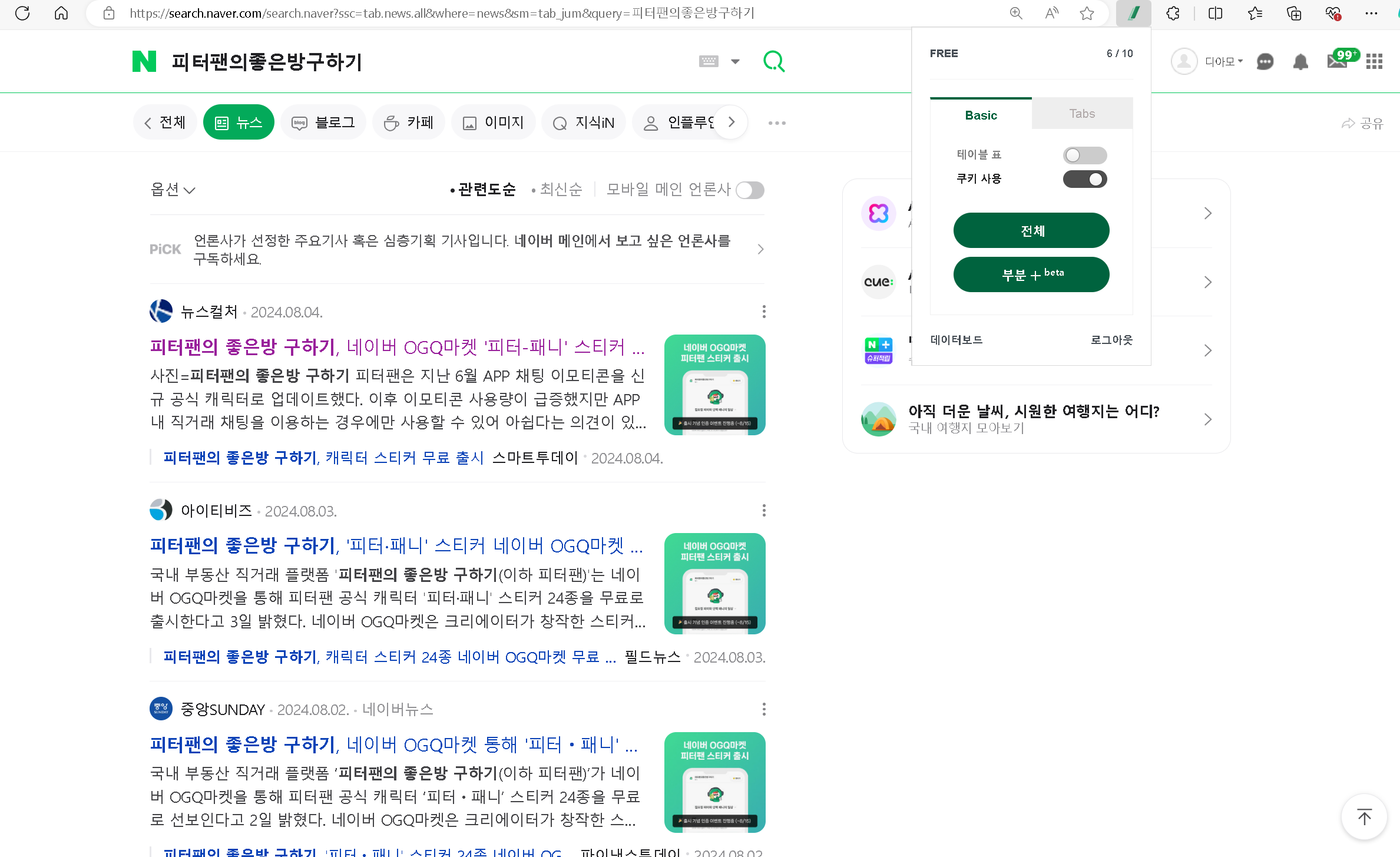Click the 공유 share icon
1400x857 pixels.
1362,123
